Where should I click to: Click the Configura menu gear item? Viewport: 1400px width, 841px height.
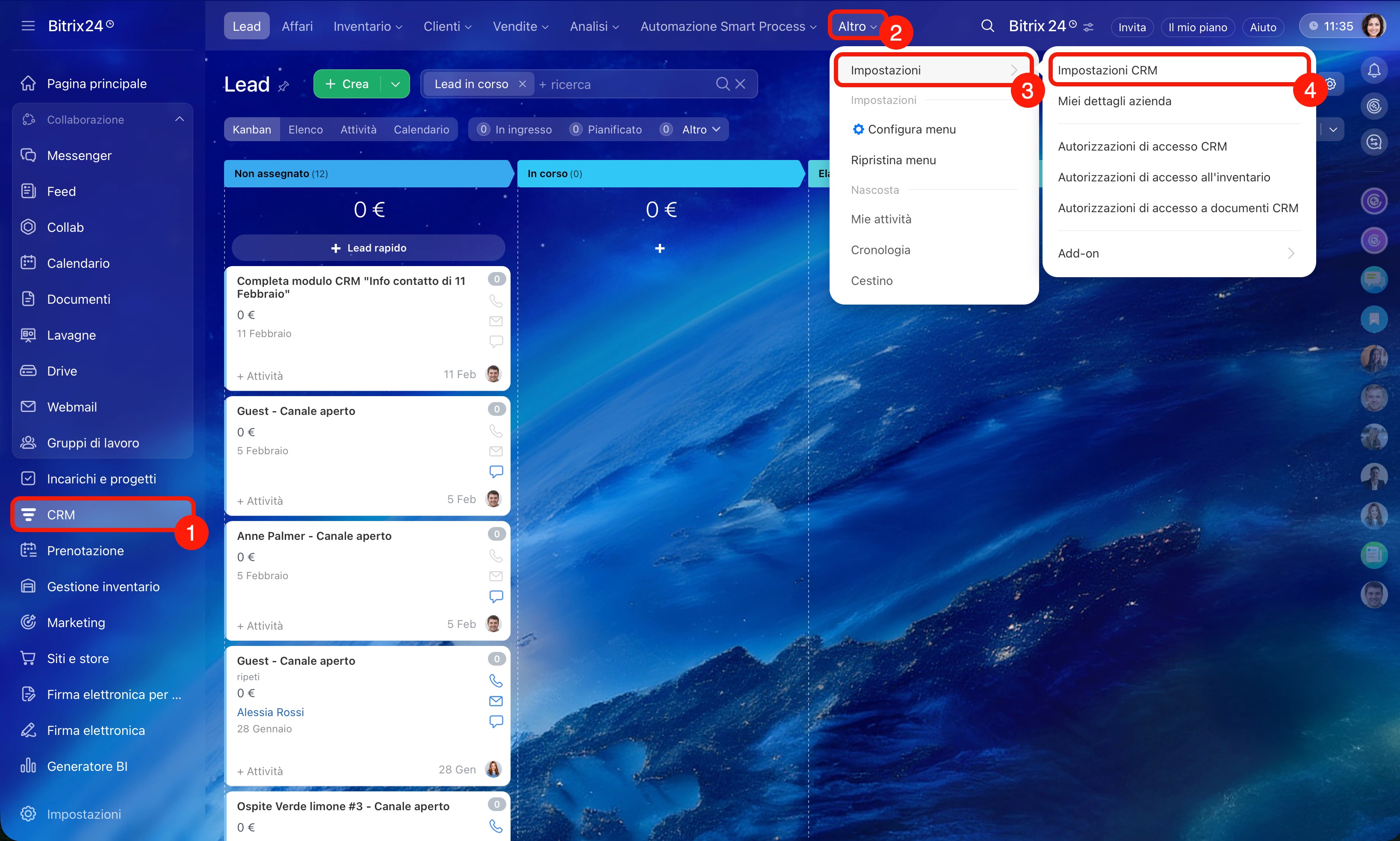tap(911, 129)
